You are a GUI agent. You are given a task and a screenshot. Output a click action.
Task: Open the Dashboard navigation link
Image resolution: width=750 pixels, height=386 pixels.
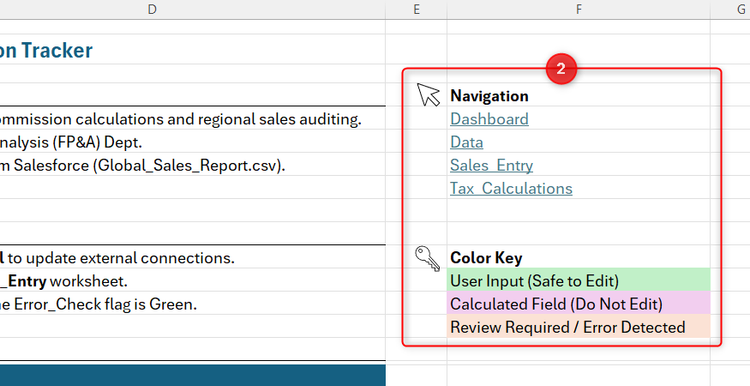pos(489,119)
